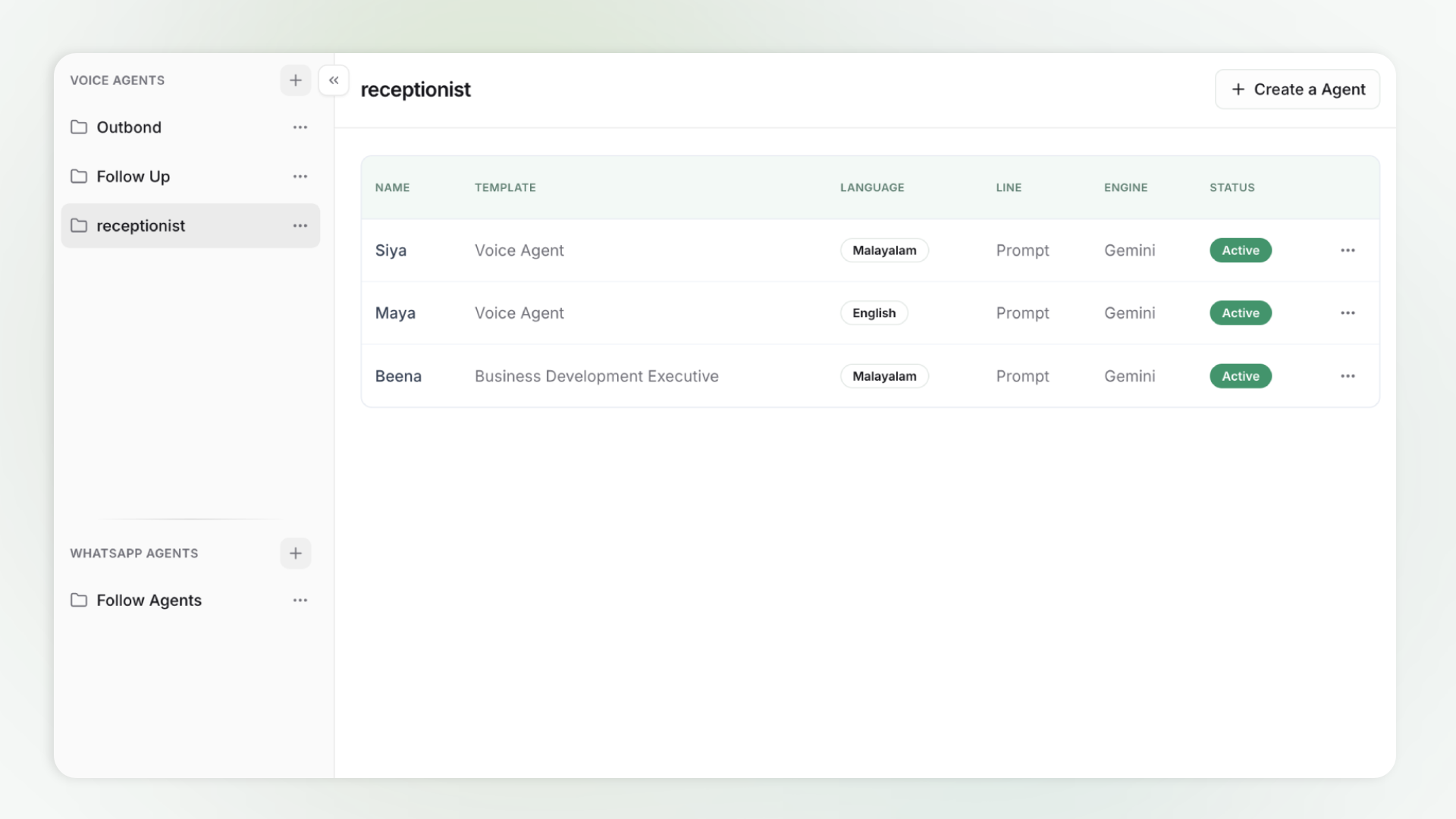The width and height of the screenshot is (1456, 819).
Task: Click the WHATSAPP AGENTS section label
Action: coord(134,554)
